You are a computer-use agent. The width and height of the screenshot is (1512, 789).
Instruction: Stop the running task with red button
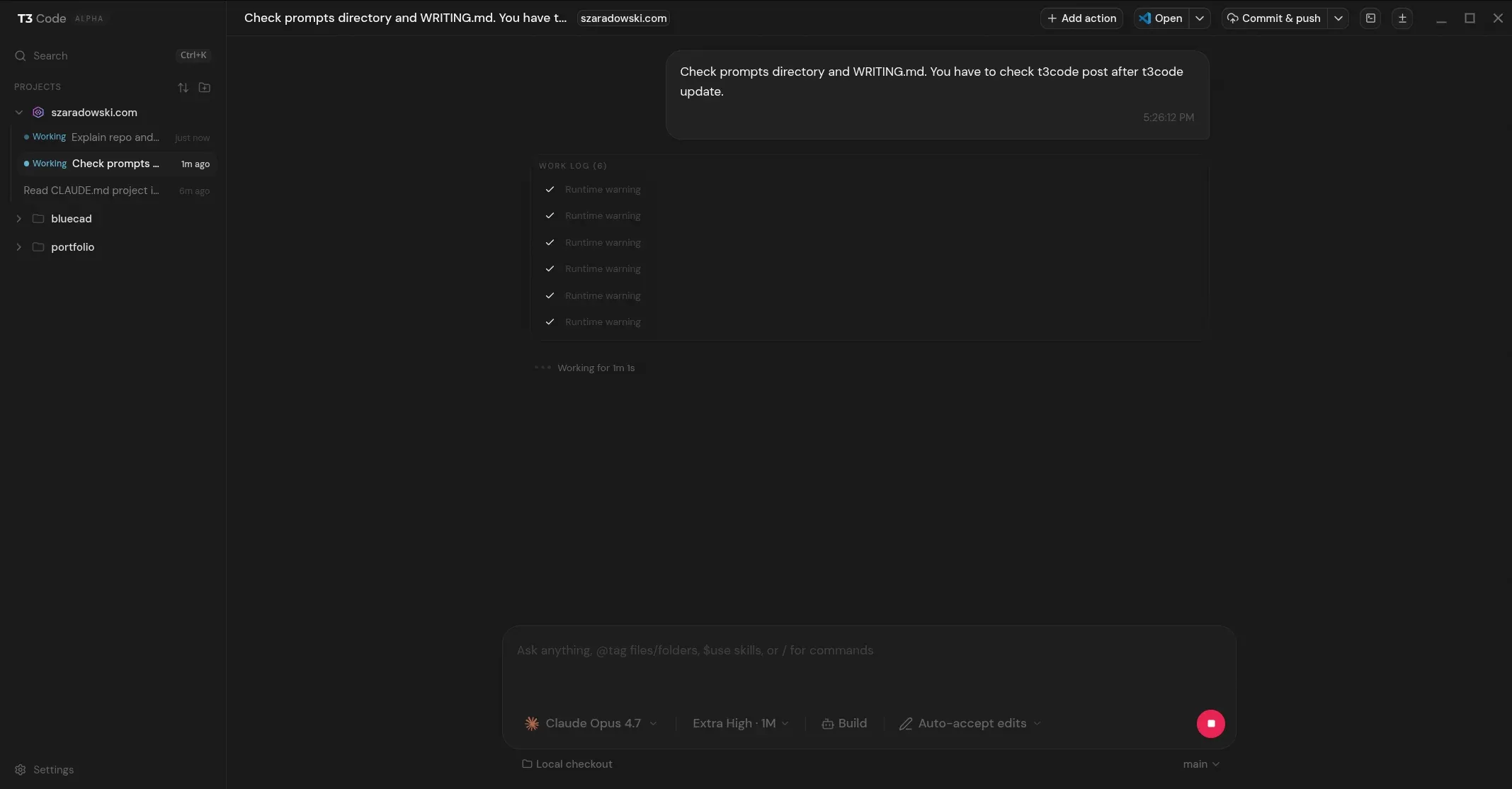pyautogui.click(x=1211, y=724)
